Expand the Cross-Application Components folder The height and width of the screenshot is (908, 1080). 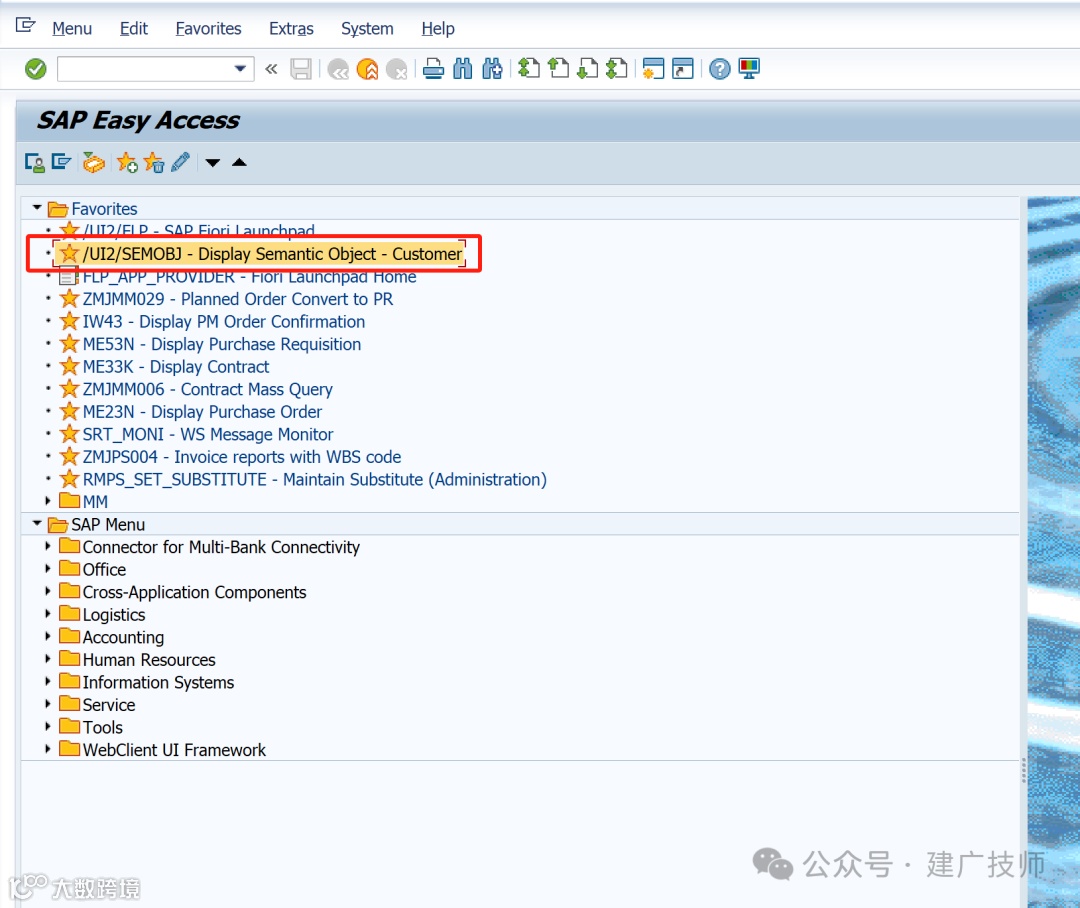48,591
